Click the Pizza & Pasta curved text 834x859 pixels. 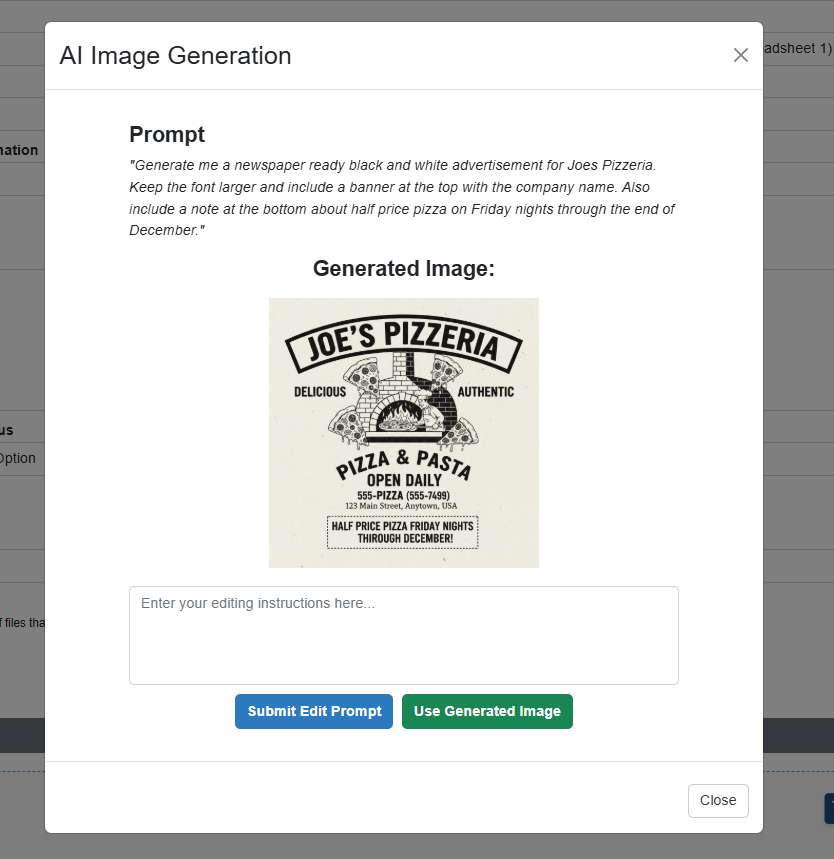pyautogui.click(x=403, y=463)
